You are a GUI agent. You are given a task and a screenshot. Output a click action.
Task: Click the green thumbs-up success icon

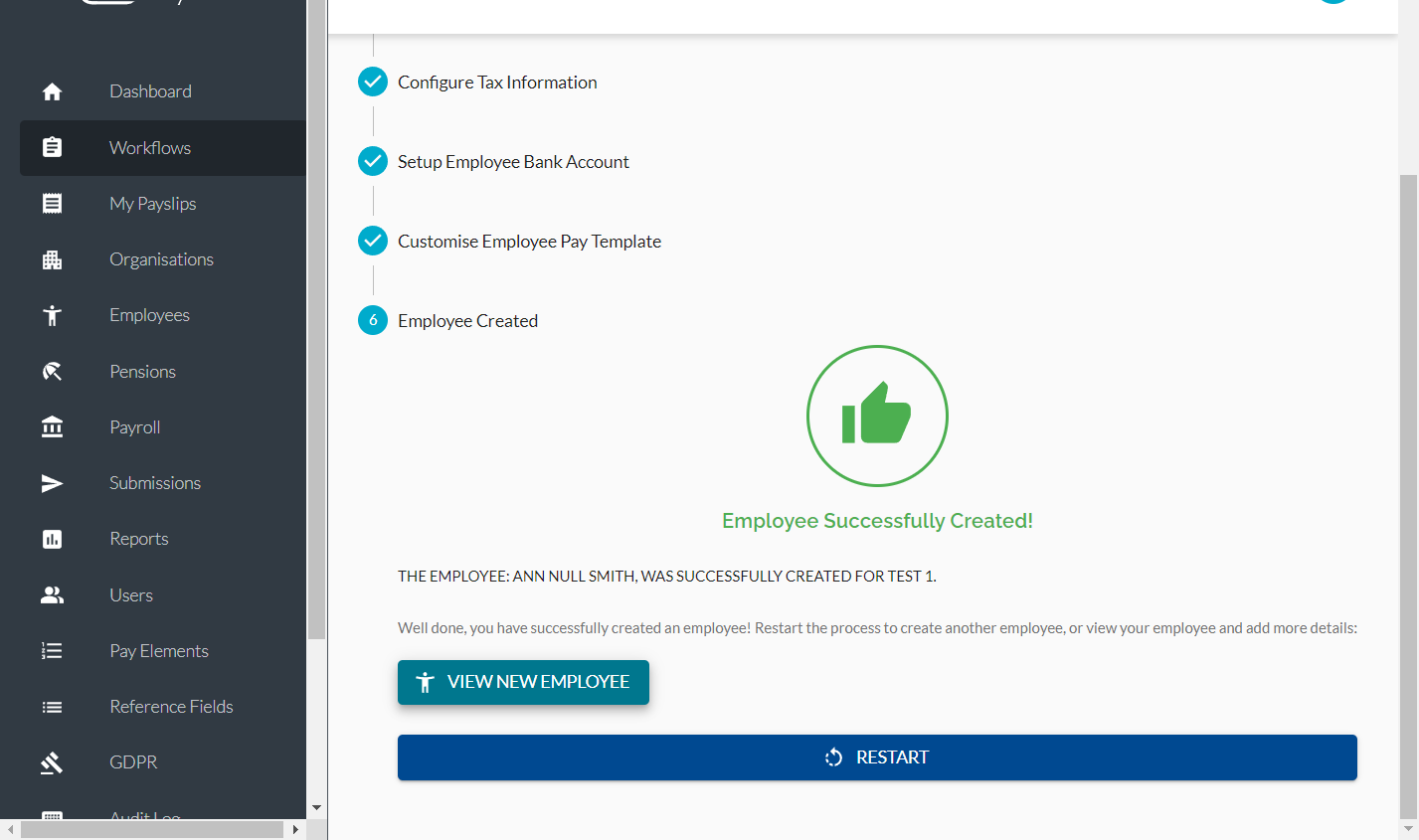click(x=877, y=416)
